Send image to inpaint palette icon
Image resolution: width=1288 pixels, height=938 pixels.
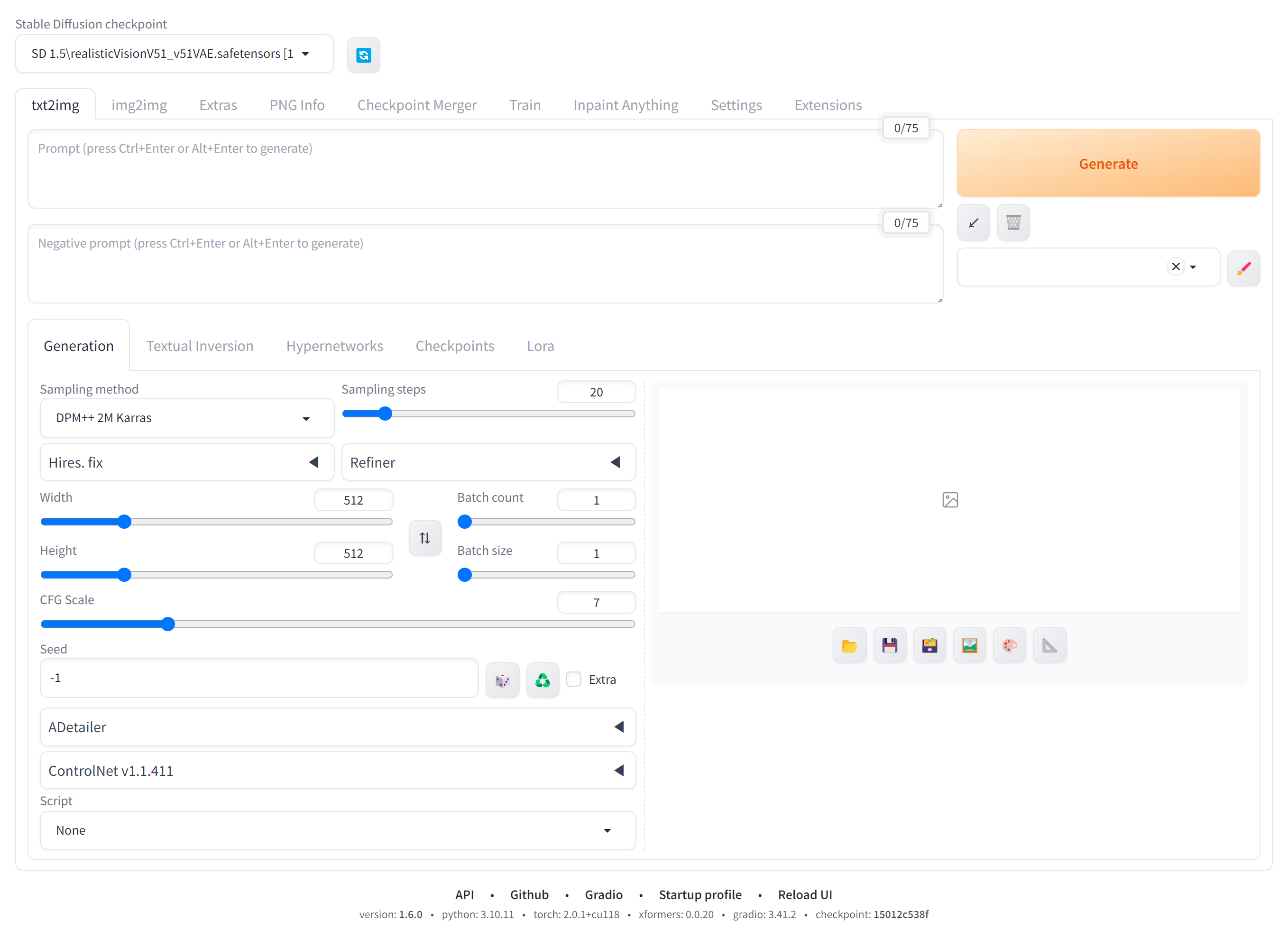pyautogui.click(x=1009, y=645)
